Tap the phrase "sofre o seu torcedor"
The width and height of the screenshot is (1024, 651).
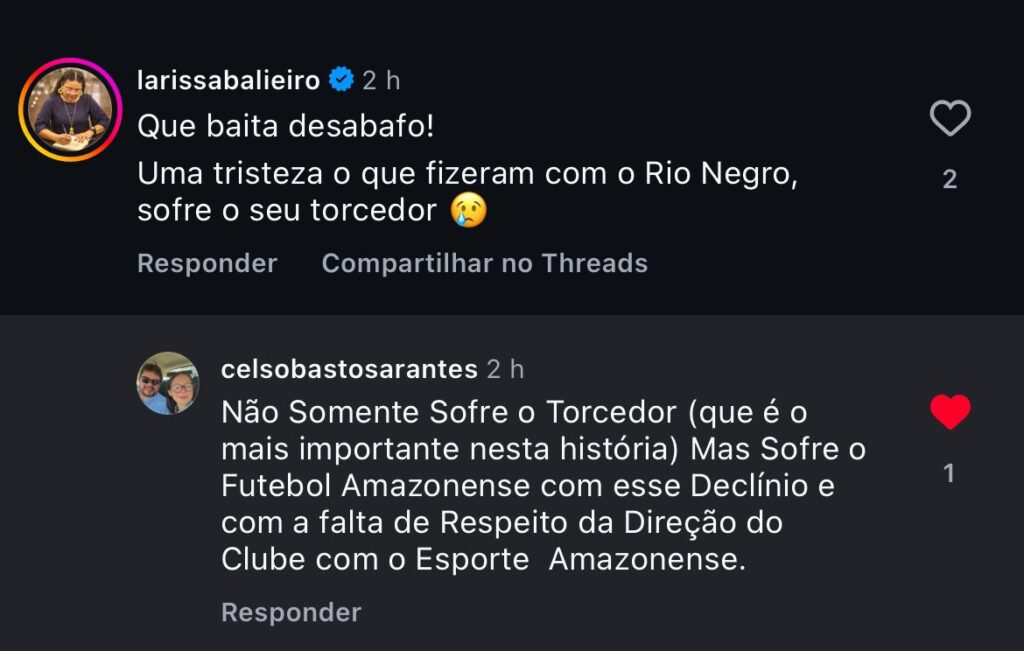pyautogui.click(x=287, y=211)
